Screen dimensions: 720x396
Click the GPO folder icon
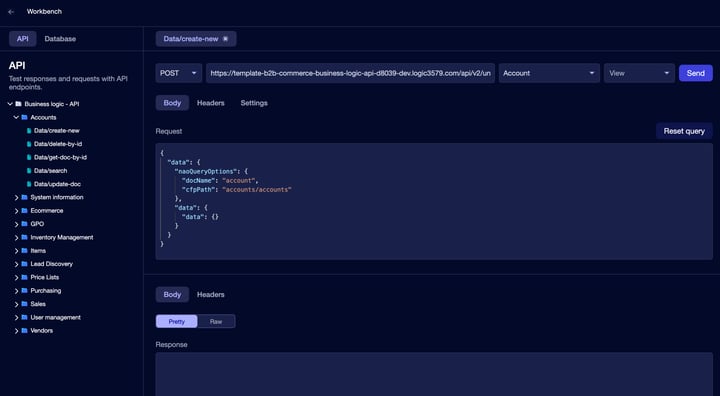coord(24,224)
